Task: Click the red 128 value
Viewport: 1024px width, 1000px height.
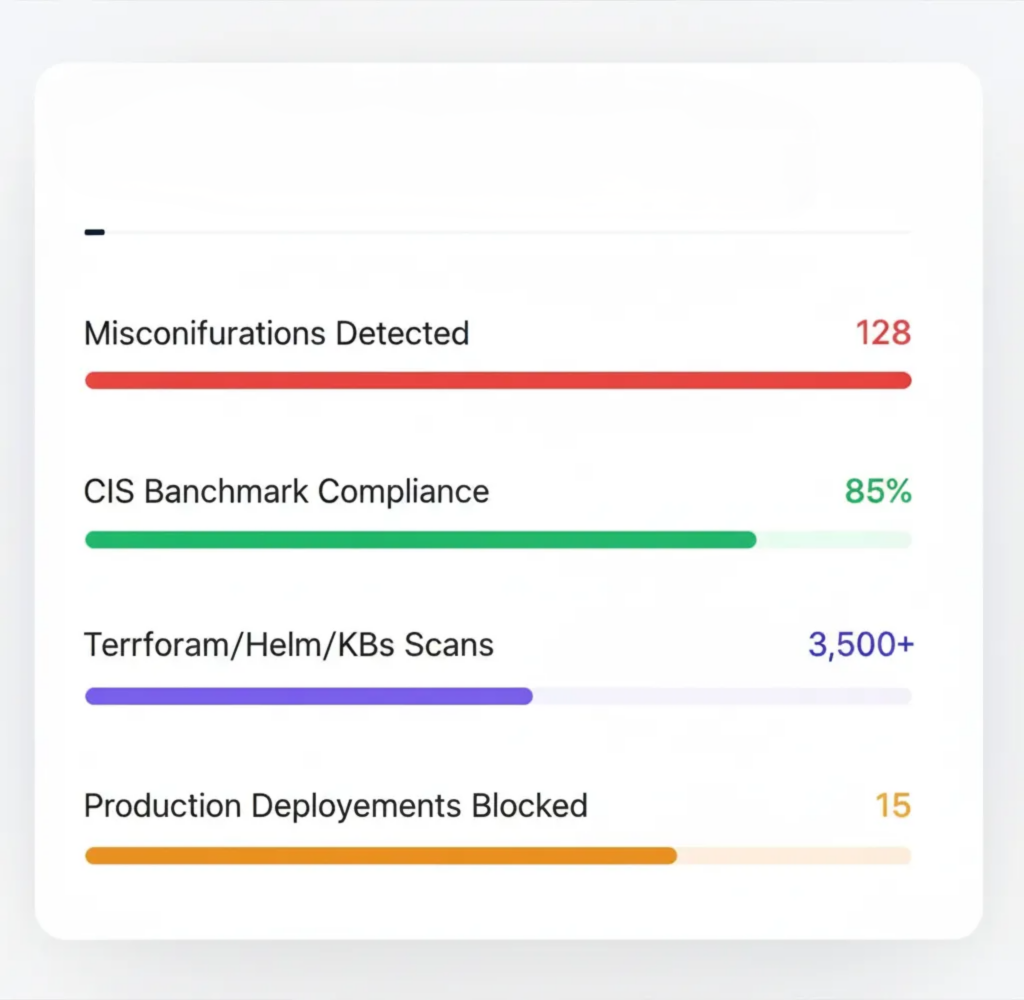Action: tap(883, 333)
